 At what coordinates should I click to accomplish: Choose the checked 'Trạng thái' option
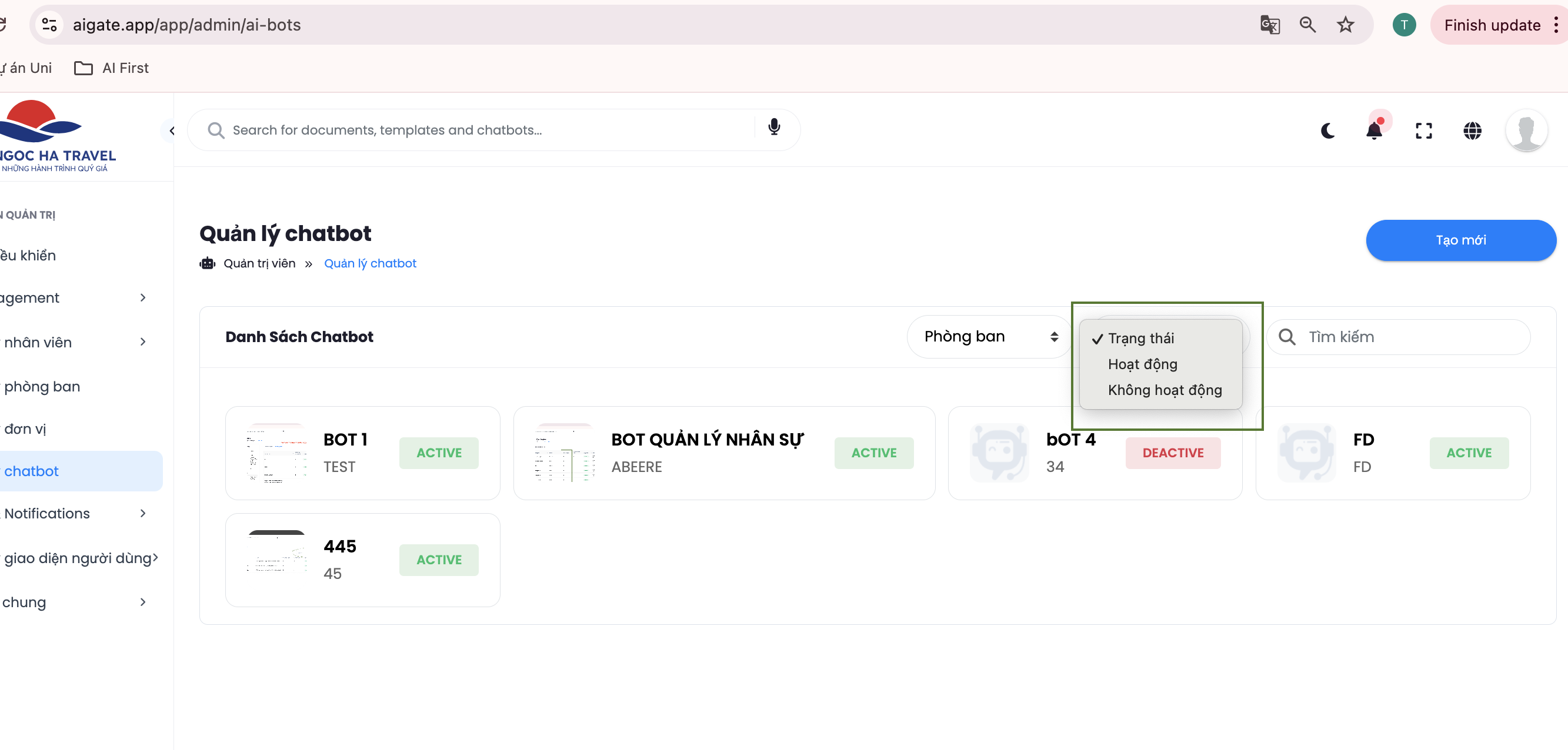click(1140, 338)
